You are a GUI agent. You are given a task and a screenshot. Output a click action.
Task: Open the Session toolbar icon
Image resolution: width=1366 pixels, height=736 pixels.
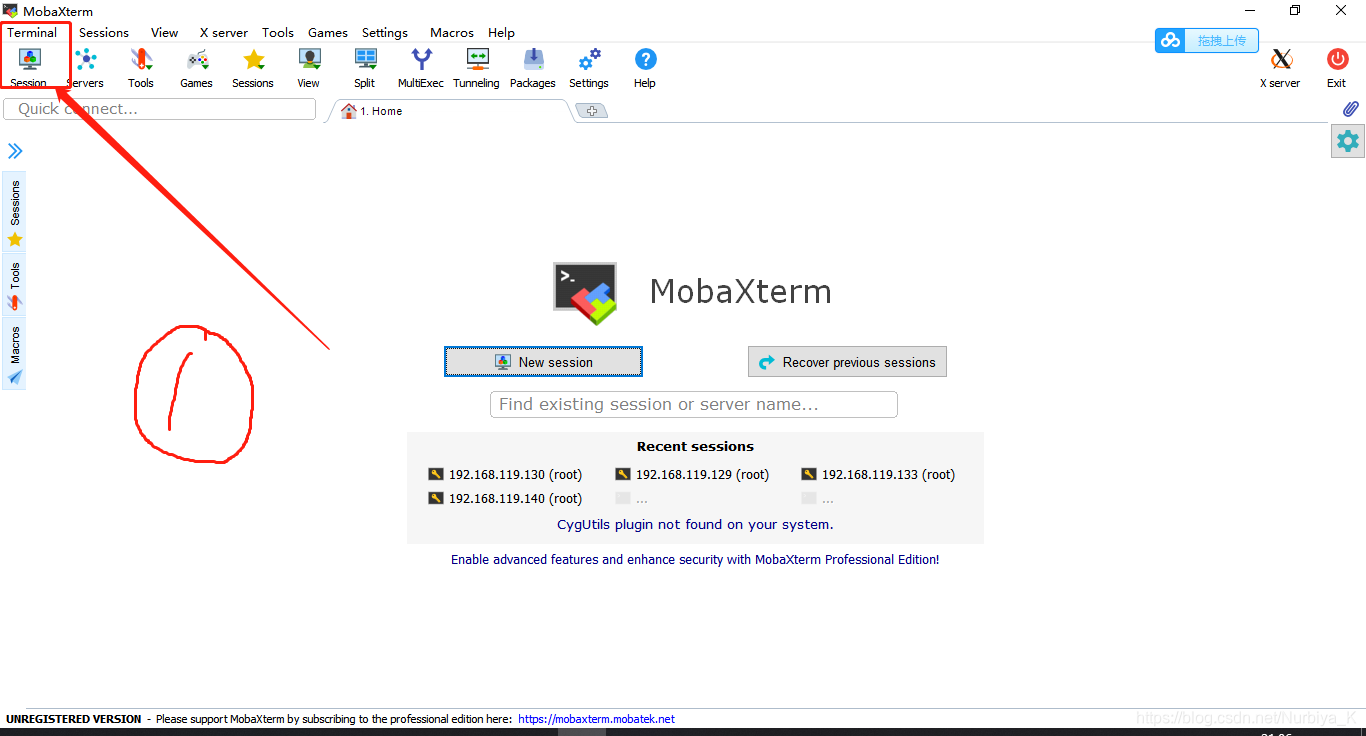(29, 67)
